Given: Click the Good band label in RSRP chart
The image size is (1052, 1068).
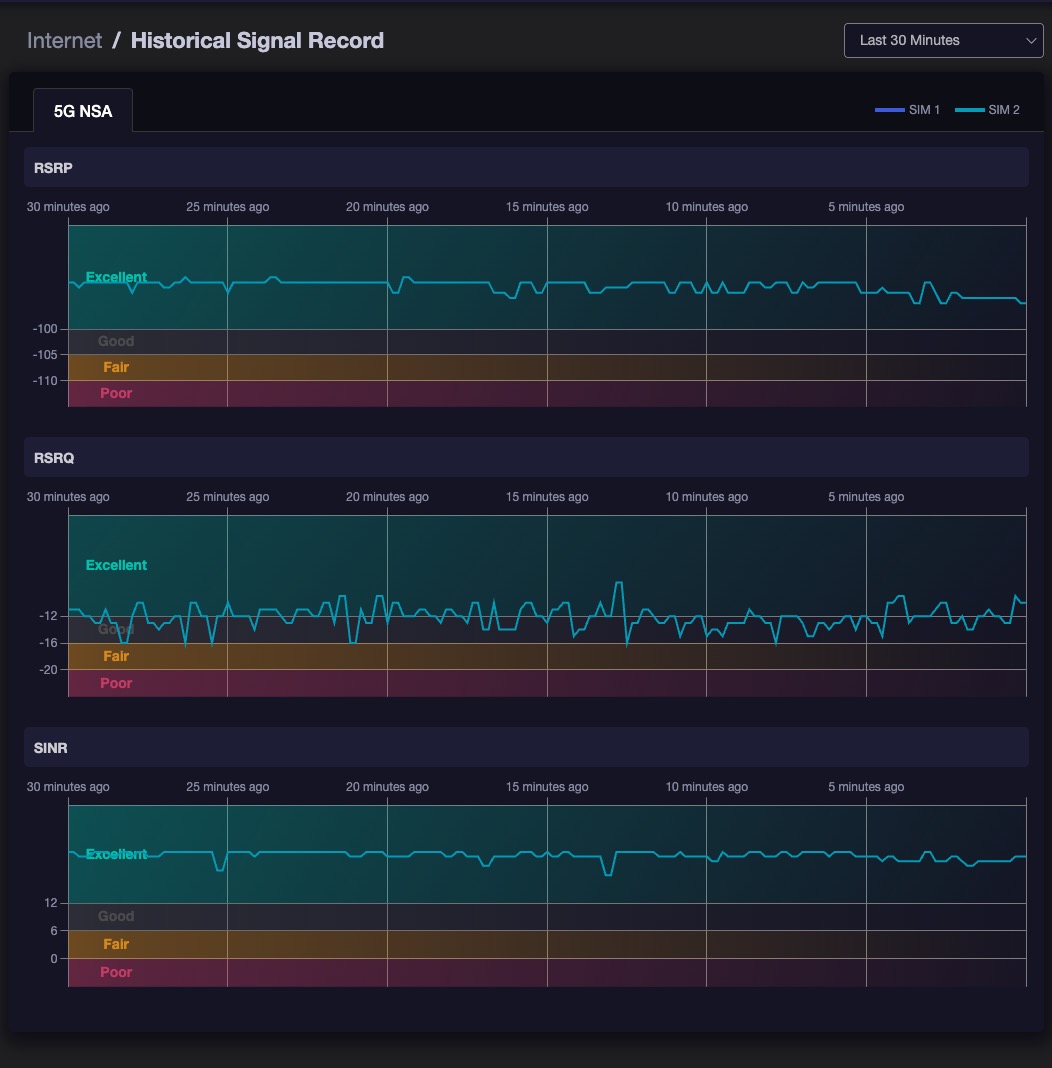Looking at the screenshot, I should 116,341.
